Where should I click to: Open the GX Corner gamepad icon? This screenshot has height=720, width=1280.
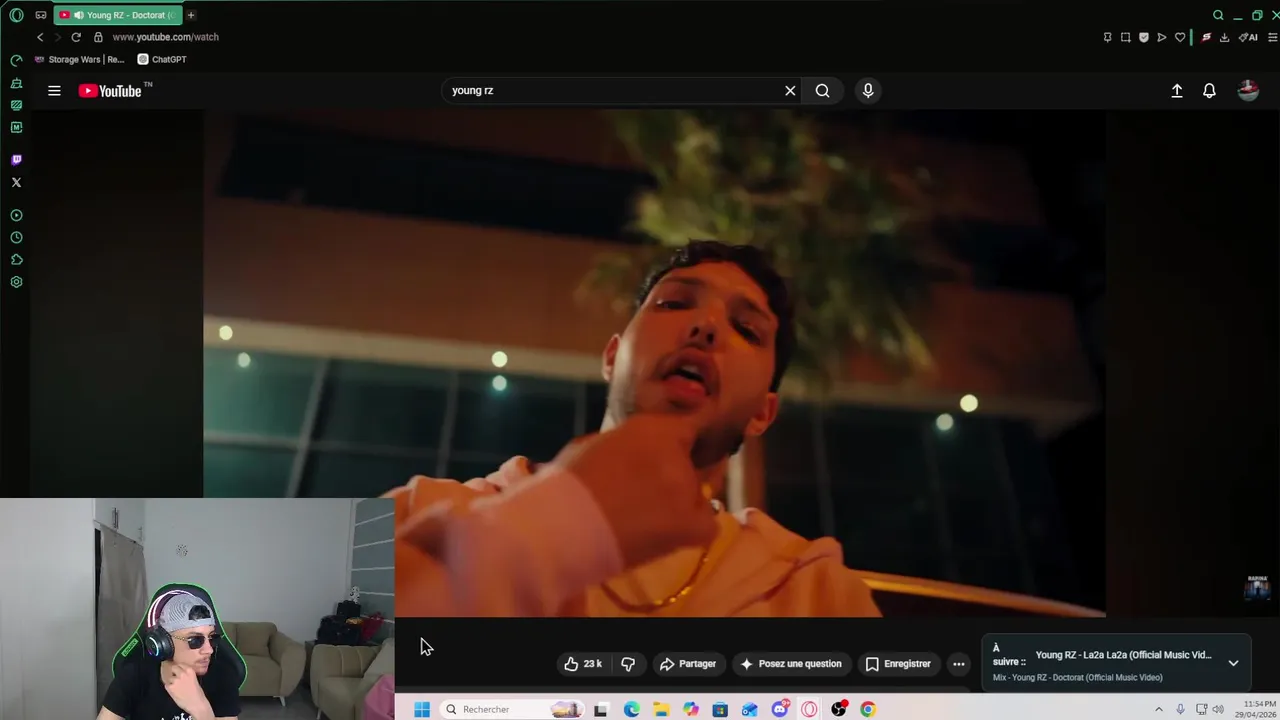click(x=41, y=15)
